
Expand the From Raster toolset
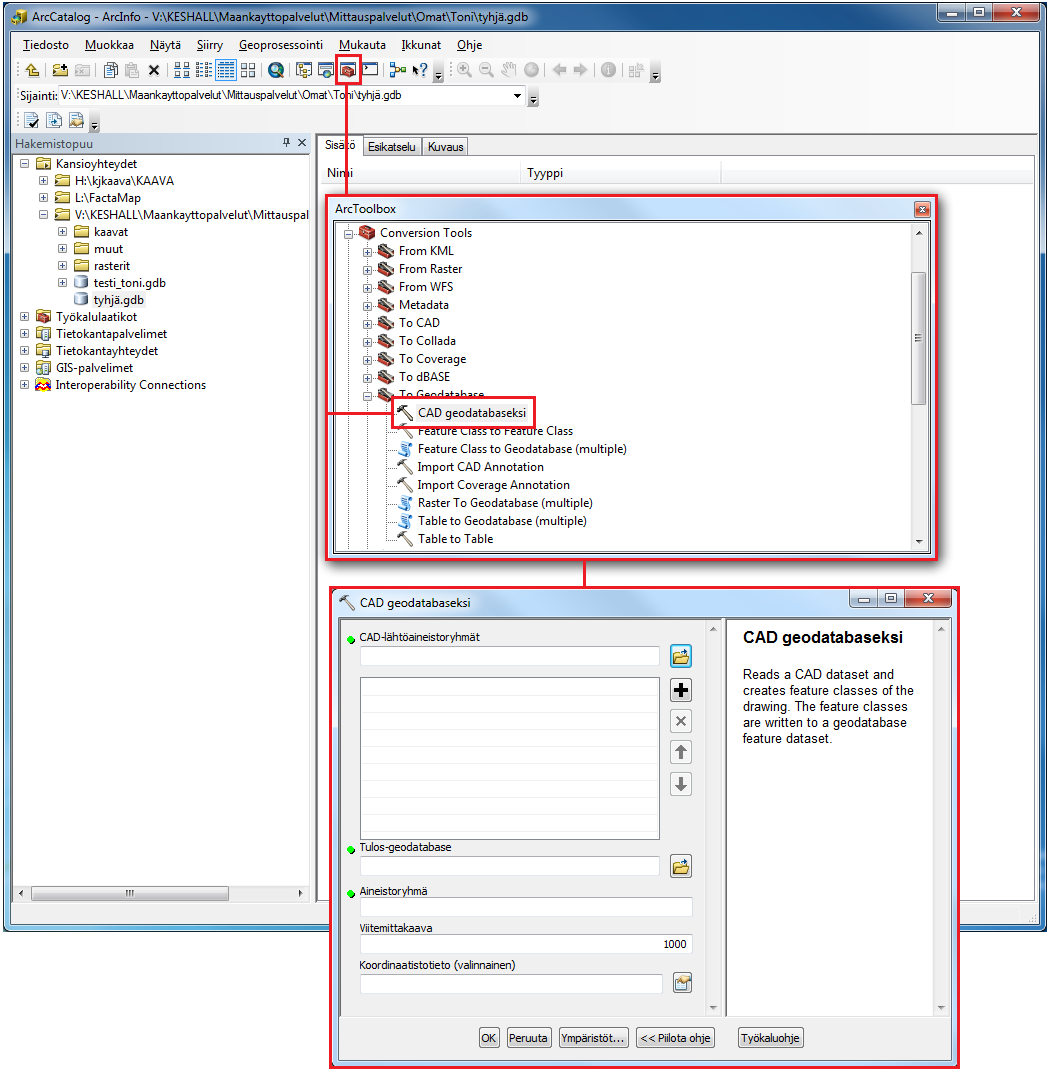(368, 270)
